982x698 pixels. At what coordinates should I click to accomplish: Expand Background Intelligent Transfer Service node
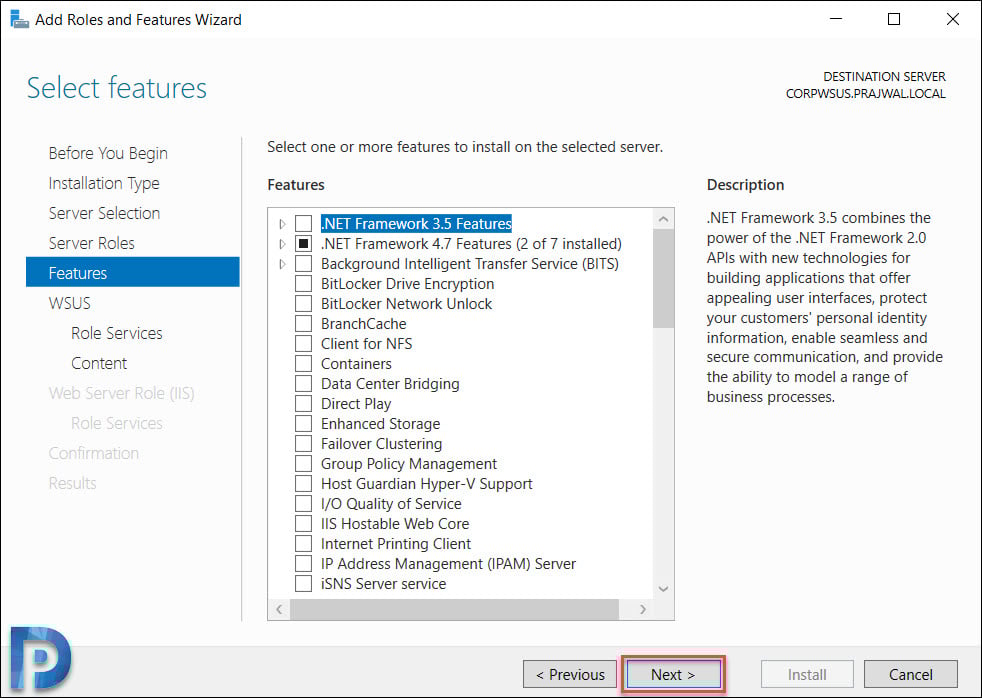point(282,264)
